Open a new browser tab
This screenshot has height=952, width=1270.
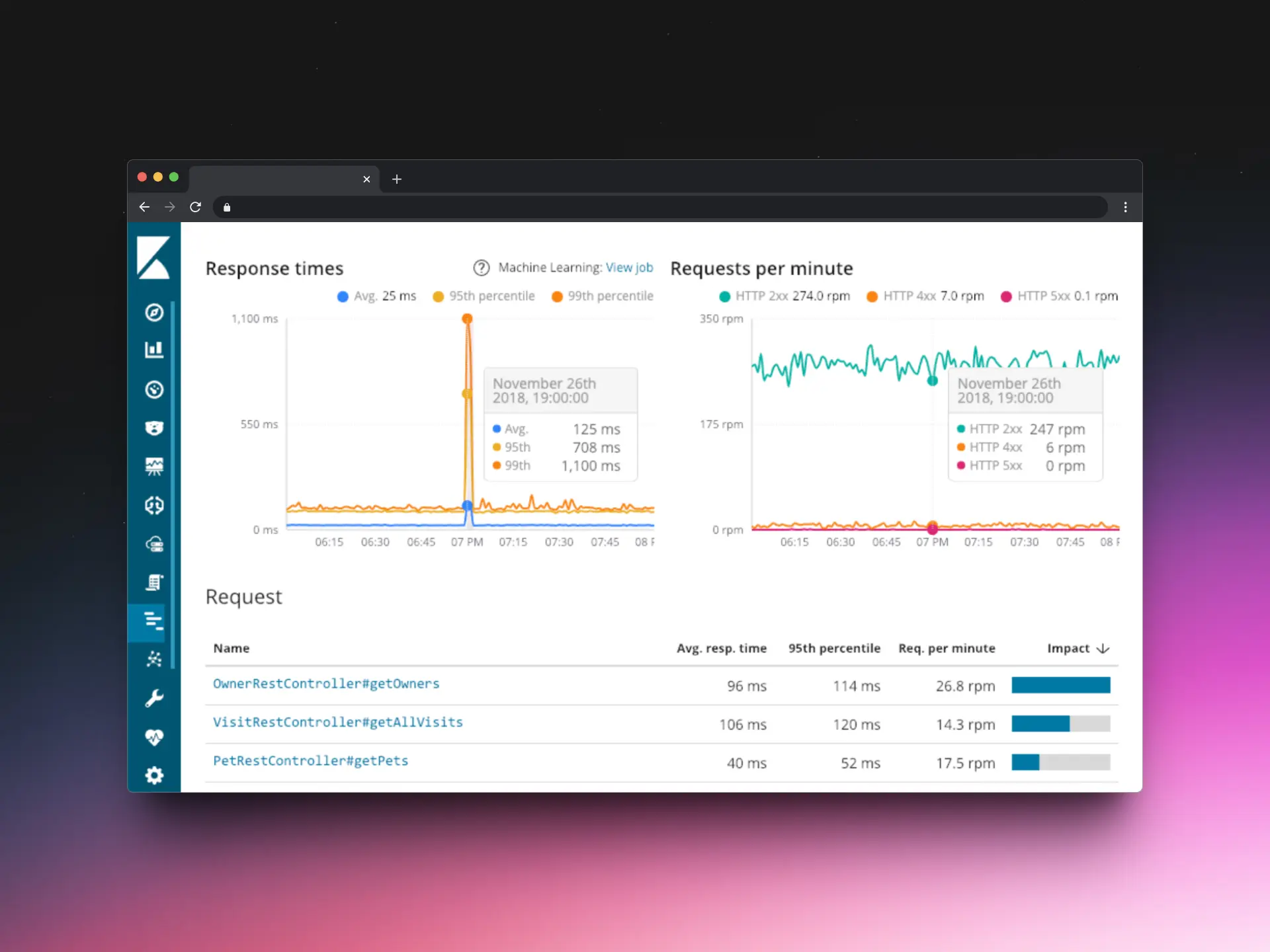(x=397, y=179)
